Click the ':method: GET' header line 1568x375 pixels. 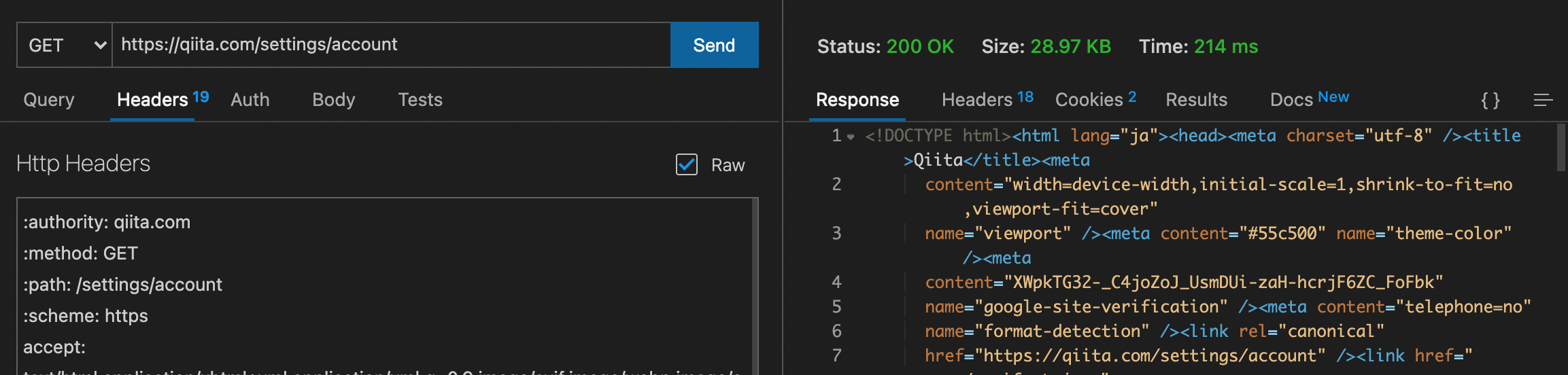80,253
